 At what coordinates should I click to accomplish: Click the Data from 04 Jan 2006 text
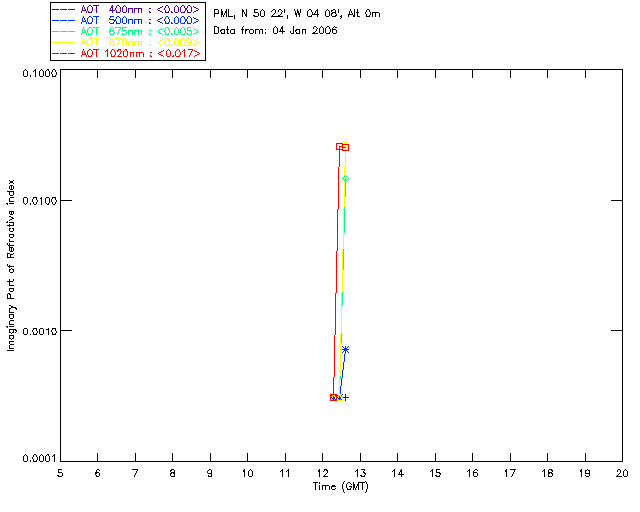[x=275, y=31]
